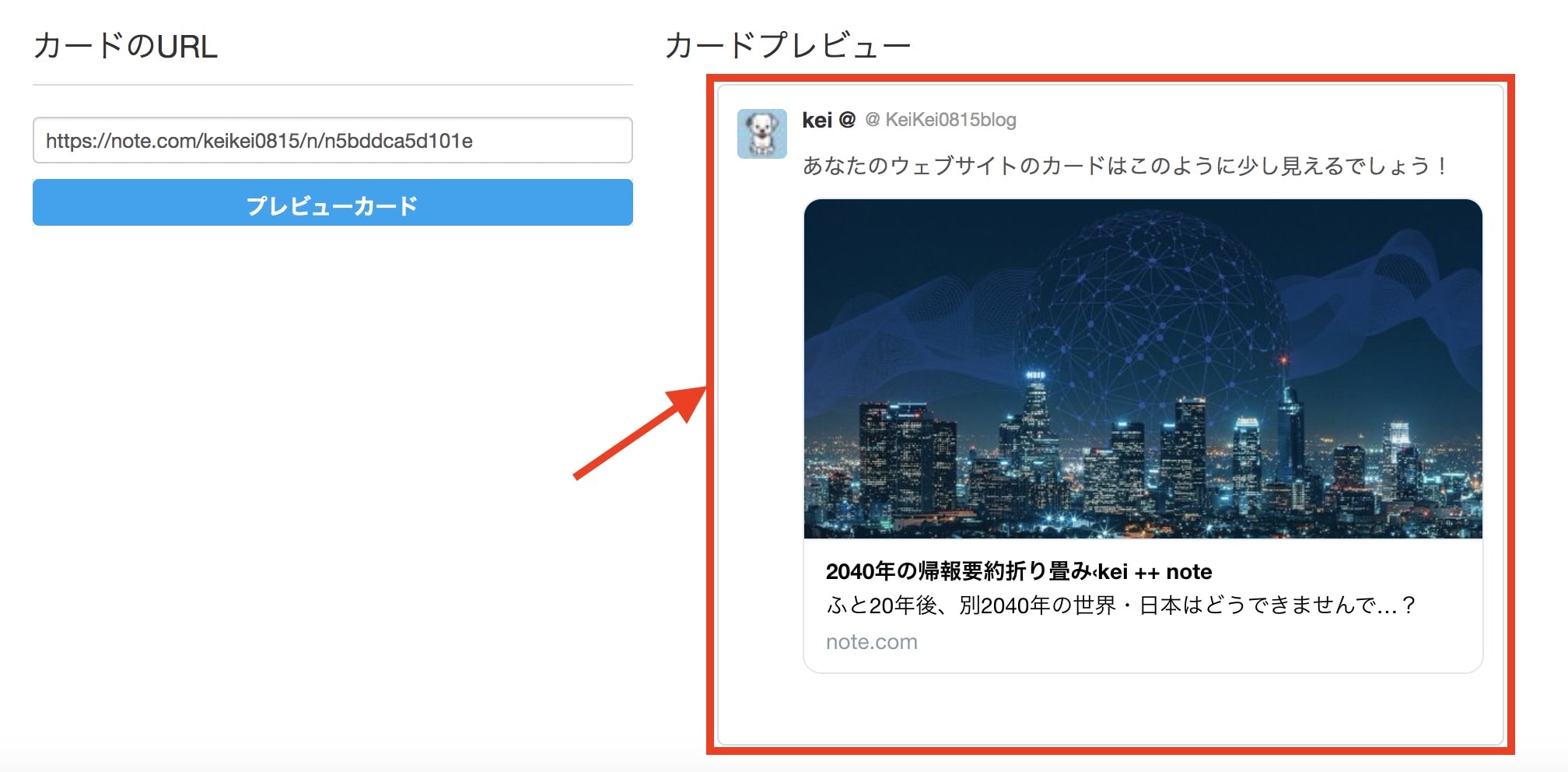Click the プレビューカード blue button
This screenshot has height=772, width=1568.
pyautogui.click(x=333, y=203)
